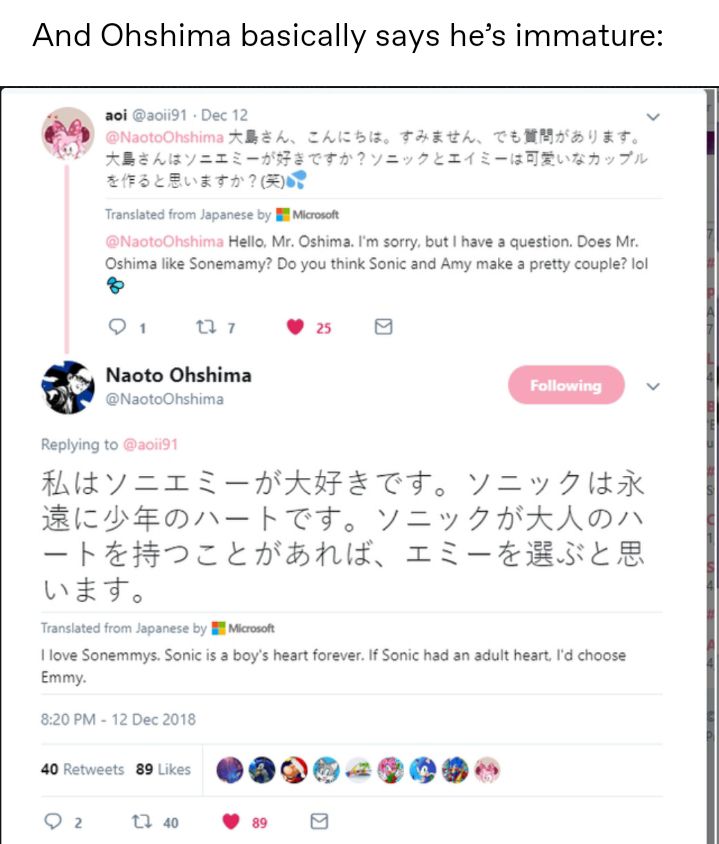Open direct message envelope on aoi's tweet
The height and width of the screenshot is (844, 719).
pos(383,326)
